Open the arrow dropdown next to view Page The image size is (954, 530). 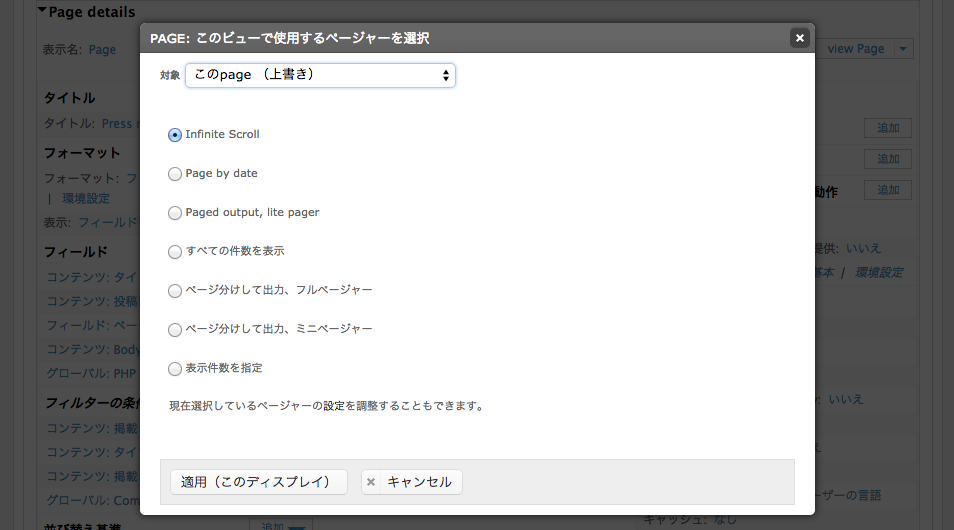click(903, 49)
